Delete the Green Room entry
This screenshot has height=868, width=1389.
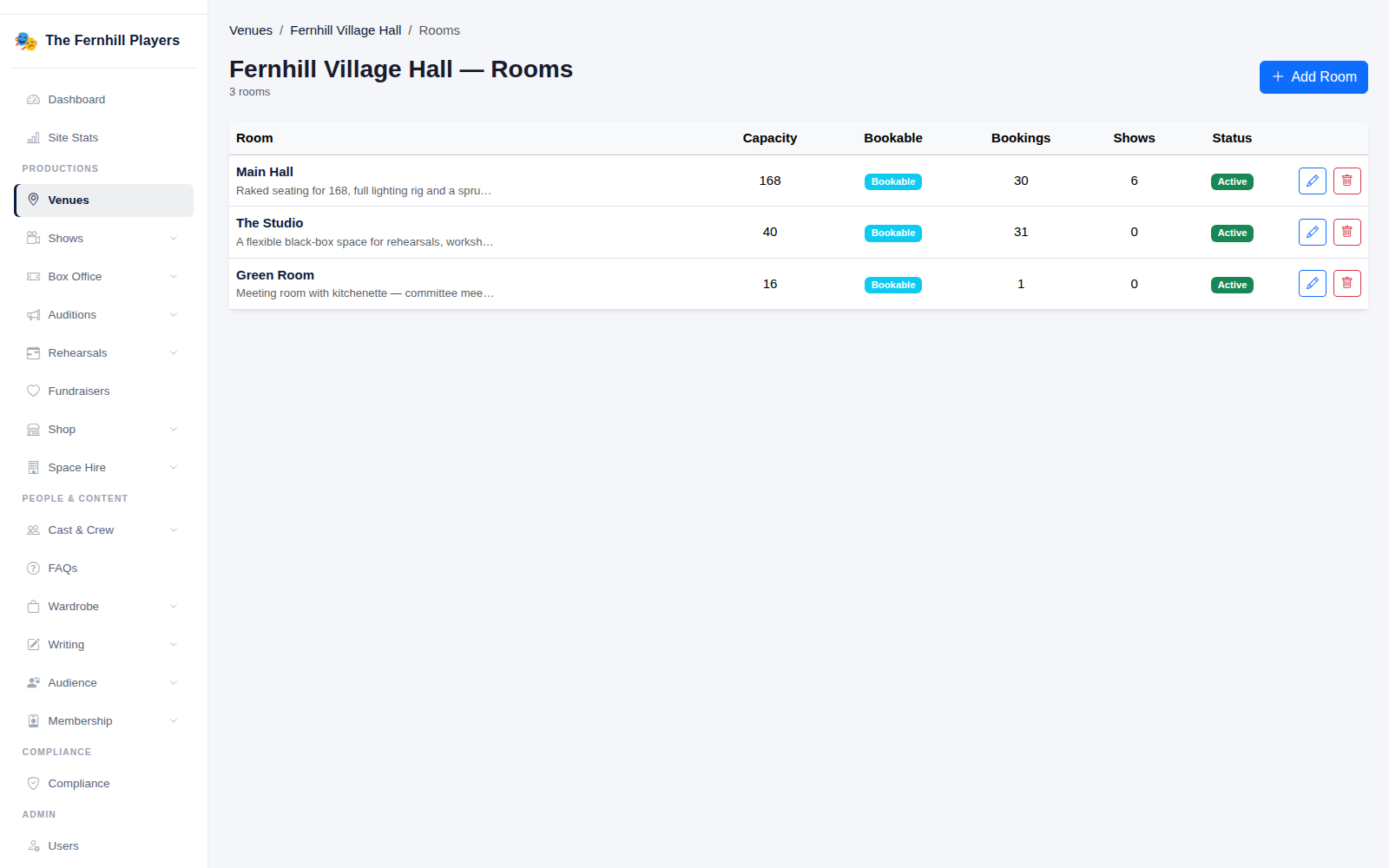pyautogui.click(x=1347, y=283)
